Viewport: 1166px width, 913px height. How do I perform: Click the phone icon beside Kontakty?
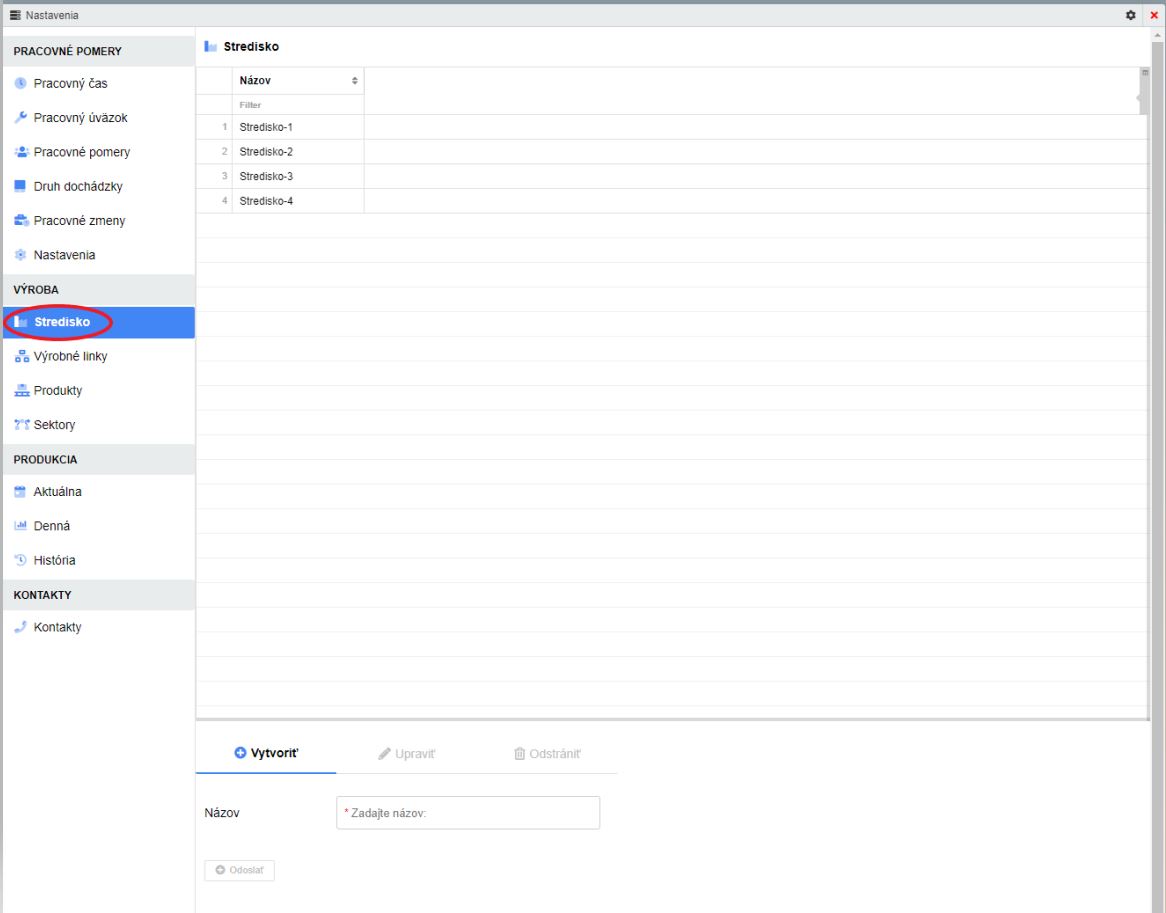click(x=20, y=627)
